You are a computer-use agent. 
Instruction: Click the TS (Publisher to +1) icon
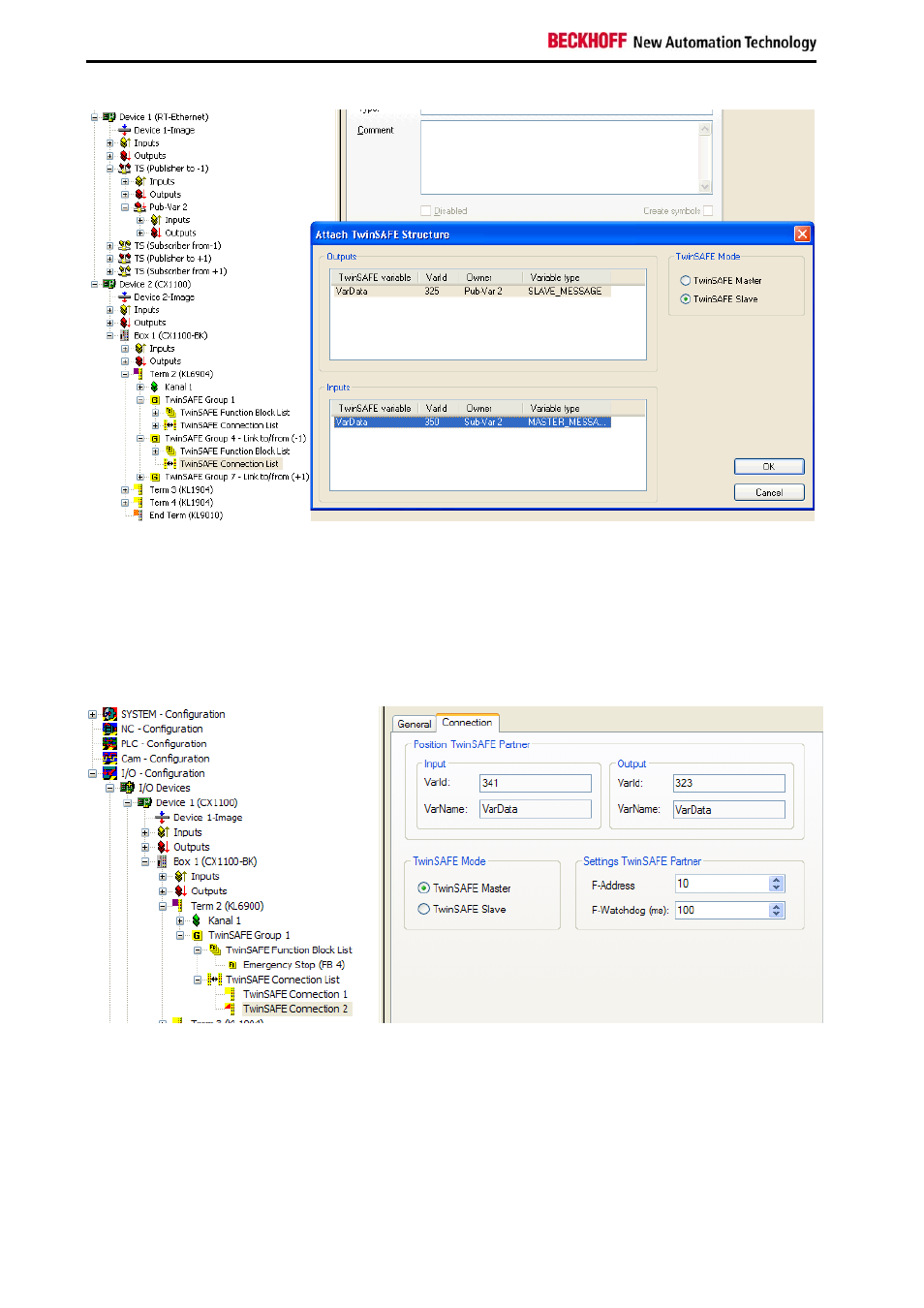click(x=124, y=259)
